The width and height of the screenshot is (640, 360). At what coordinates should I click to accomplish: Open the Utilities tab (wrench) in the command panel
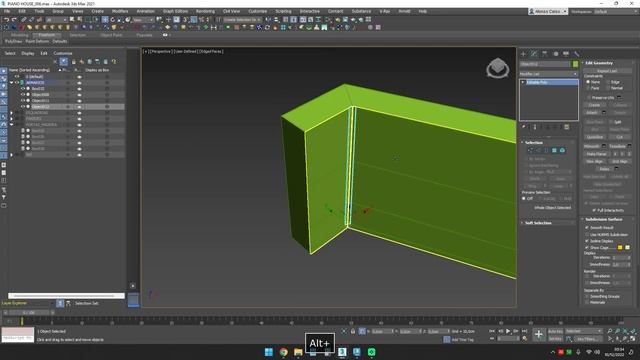(x=576, y=54)
